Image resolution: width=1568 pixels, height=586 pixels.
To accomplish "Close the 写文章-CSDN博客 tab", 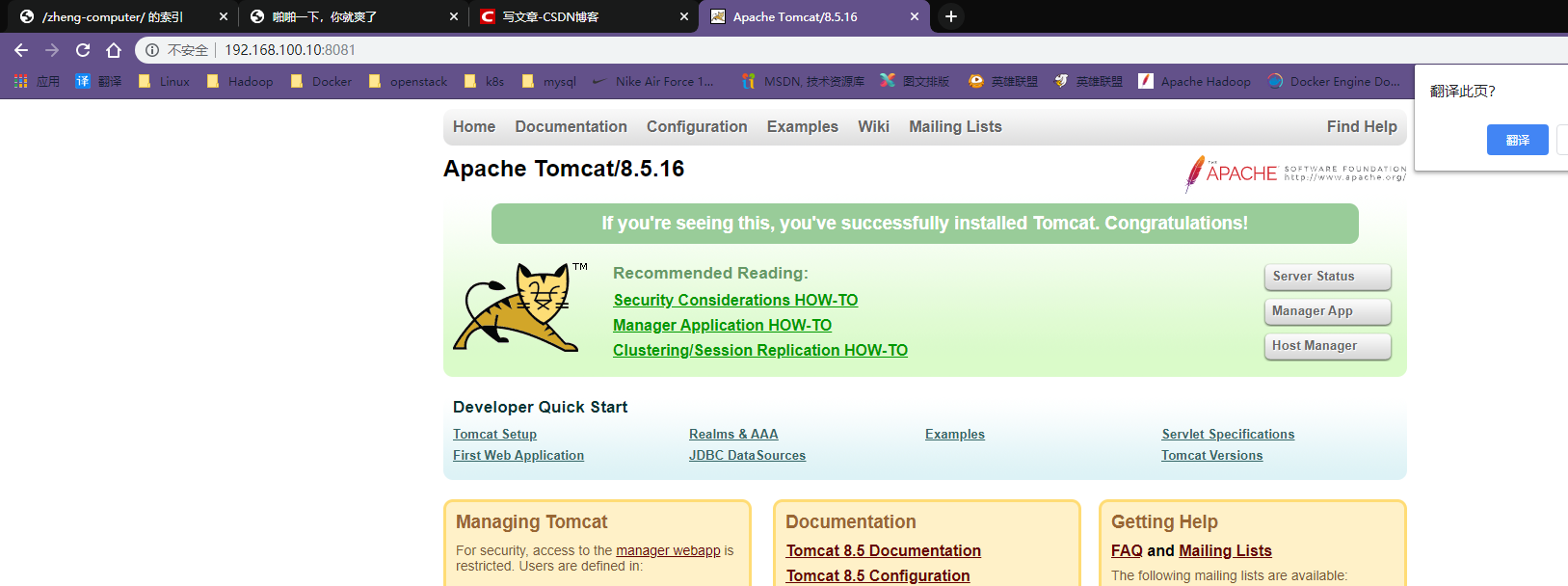I will [x=684, y=16].
